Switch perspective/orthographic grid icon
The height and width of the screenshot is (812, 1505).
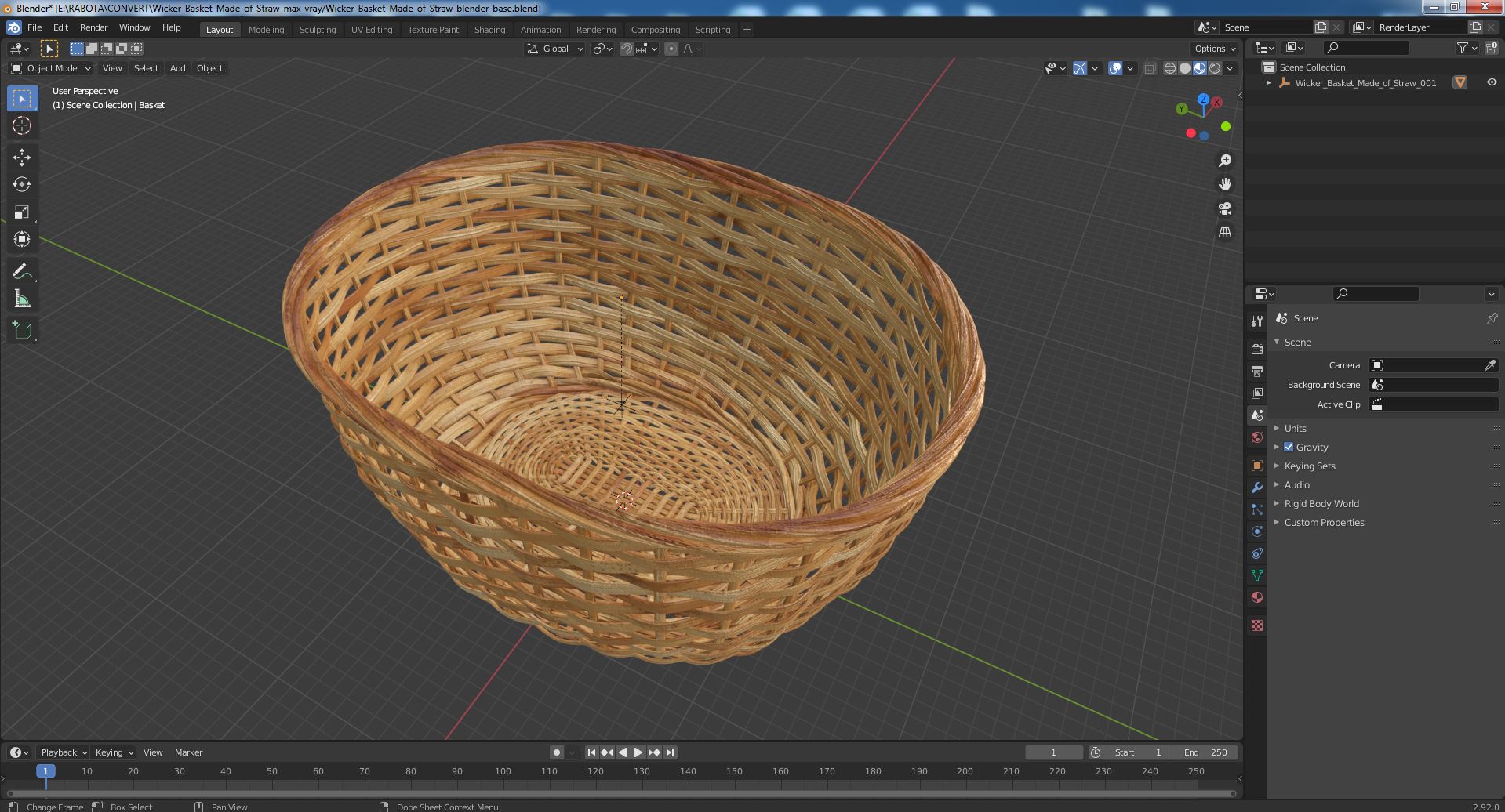pyautogui.click(x=1224, y=233)
